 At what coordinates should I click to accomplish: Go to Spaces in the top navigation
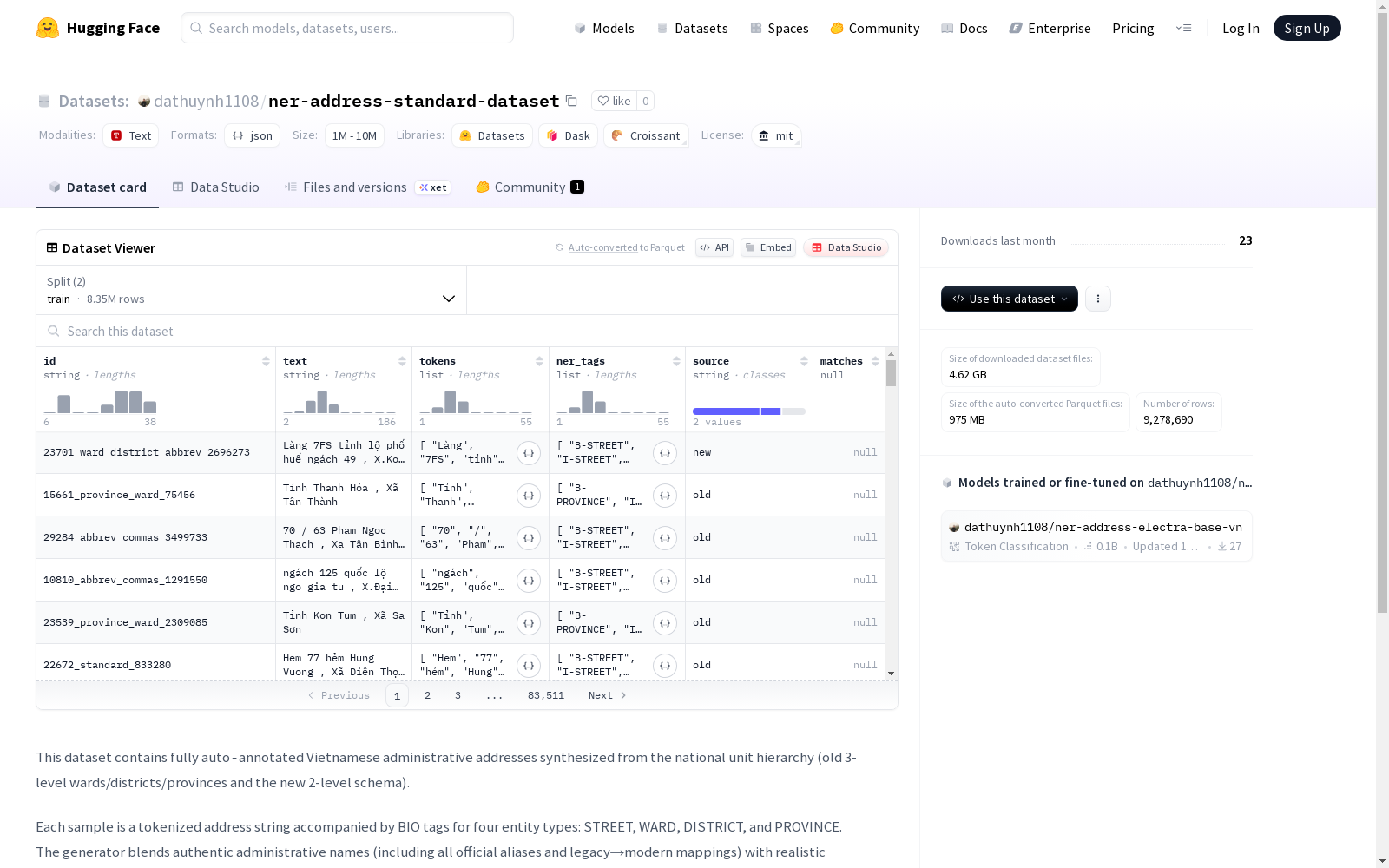point(780,28)
